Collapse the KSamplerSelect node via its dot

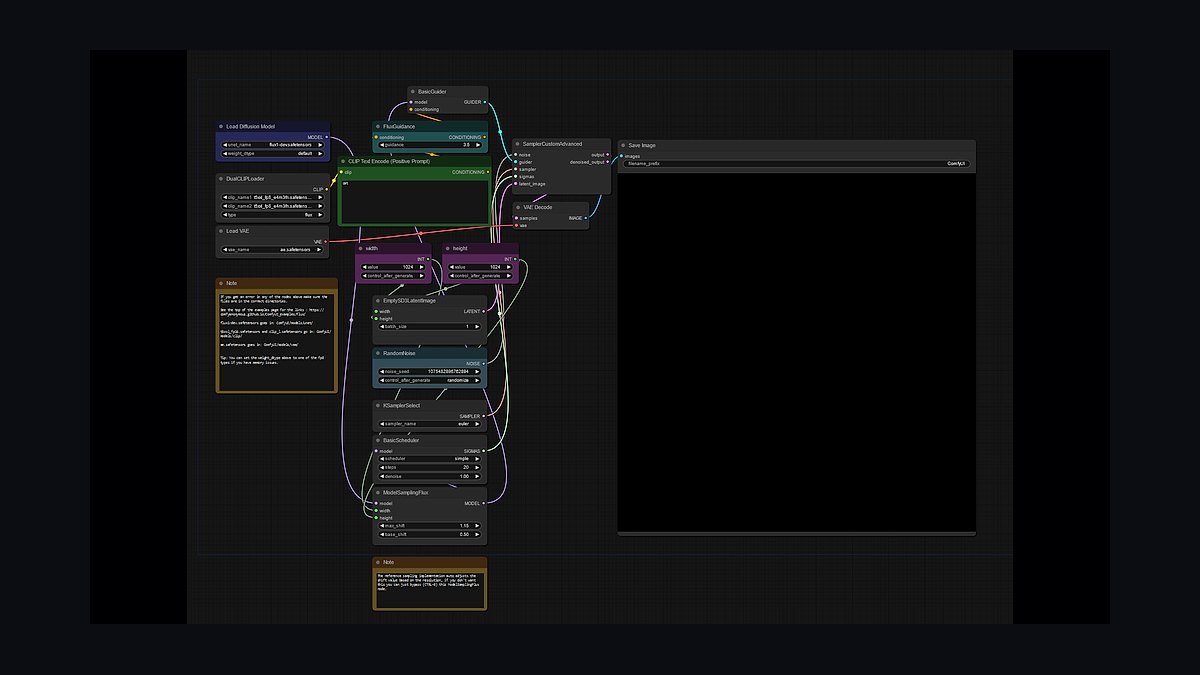pyautogui.click(x=378, y=405)
